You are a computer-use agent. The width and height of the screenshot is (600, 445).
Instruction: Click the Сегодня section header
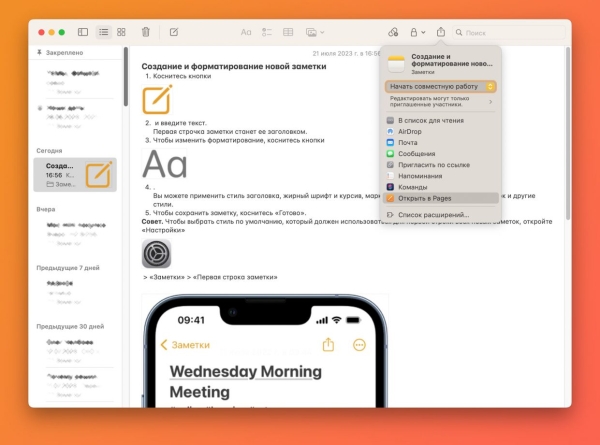point(49,151)
